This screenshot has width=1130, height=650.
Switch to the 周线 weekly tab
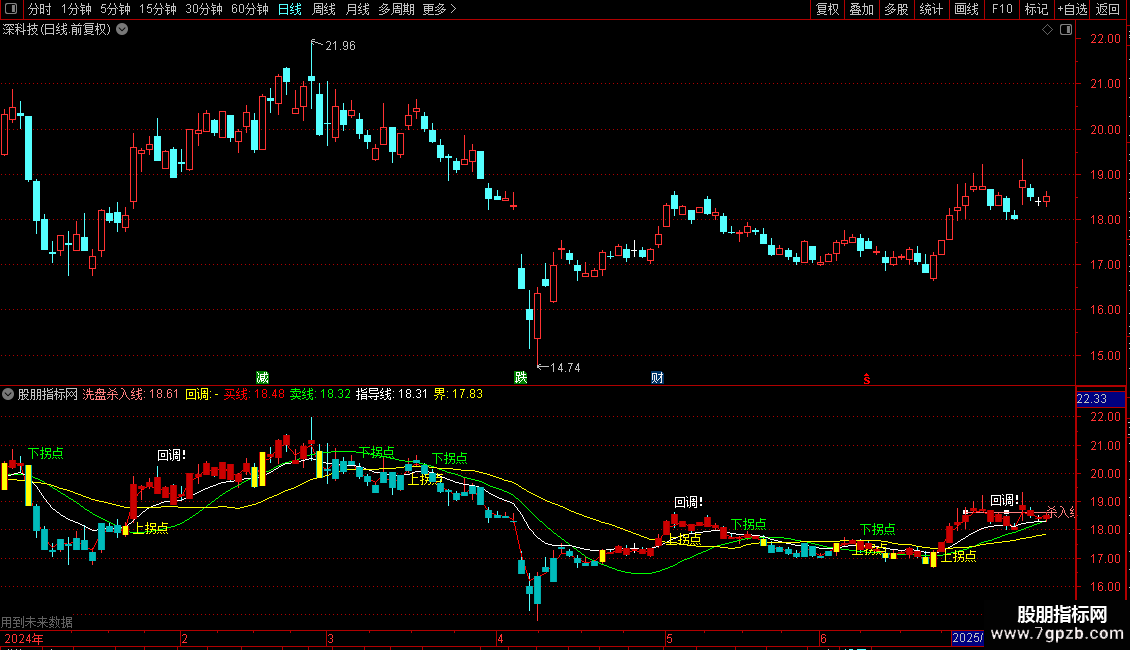click(324, 9)
